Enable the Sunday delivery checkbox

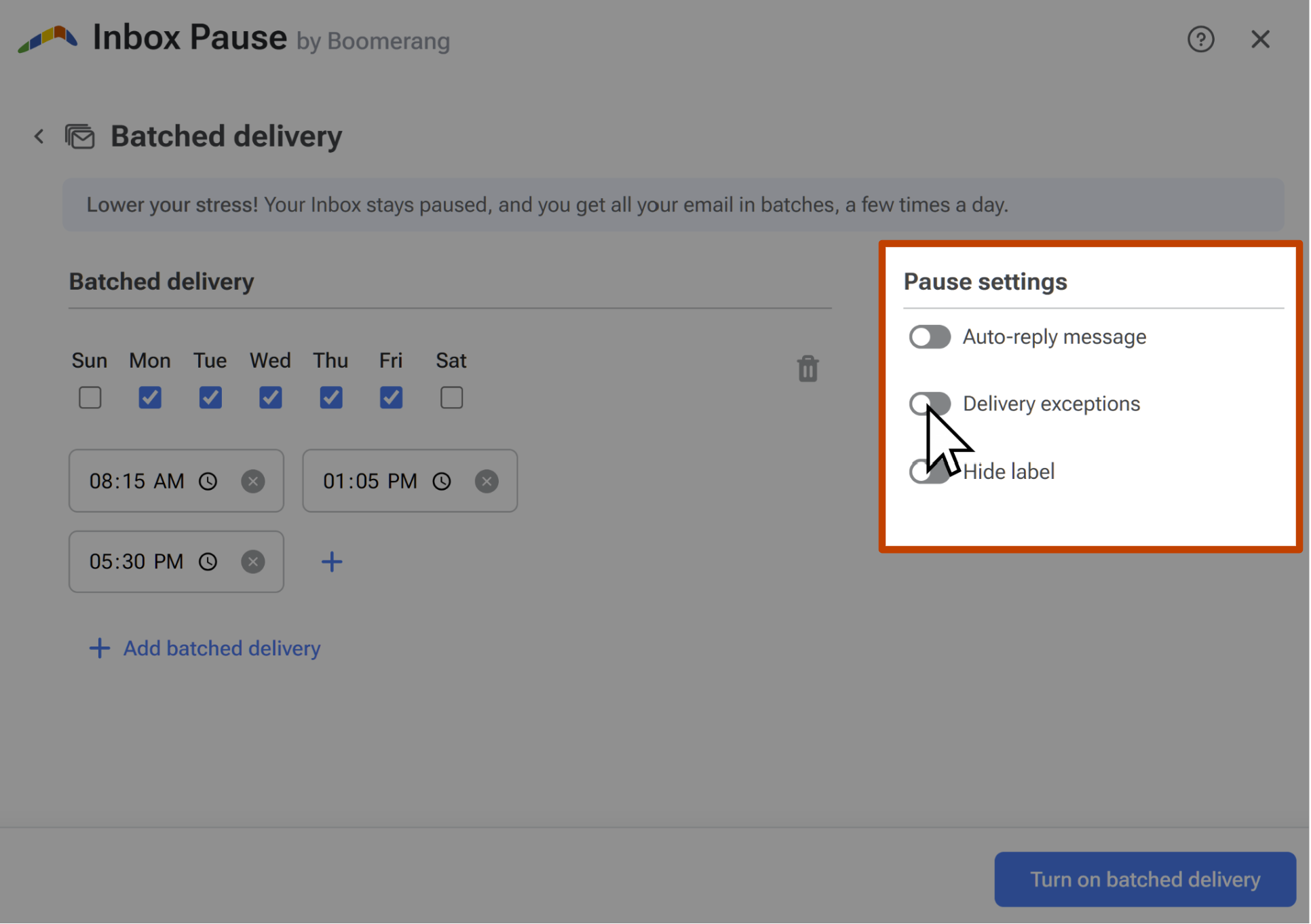click(x=89, y=397)
